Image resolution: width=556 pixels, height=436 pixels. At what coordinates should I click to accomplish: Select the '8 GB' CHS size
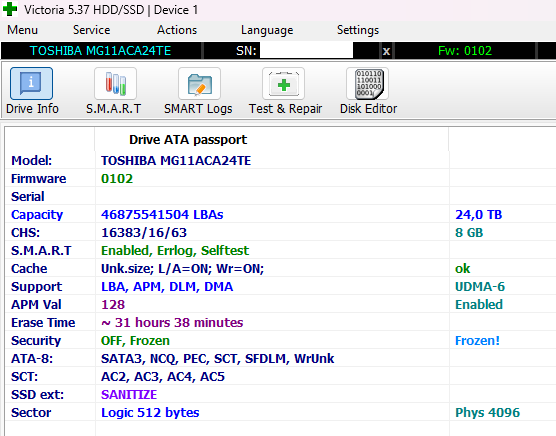(x=469, y=233)
